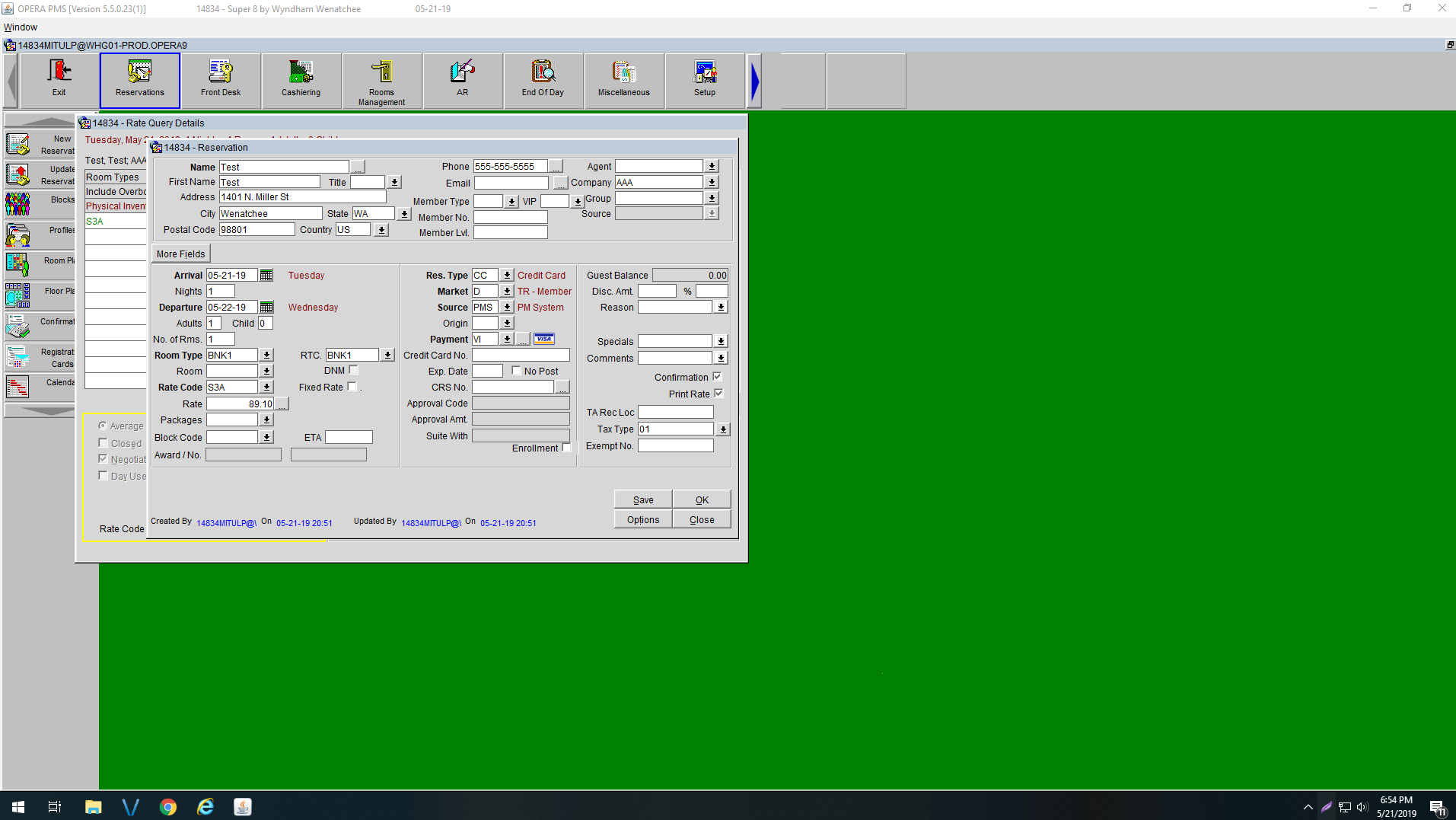The image size is (1456, 820).
Task: Click the More Fields tab
Action: tap(180, 254)
